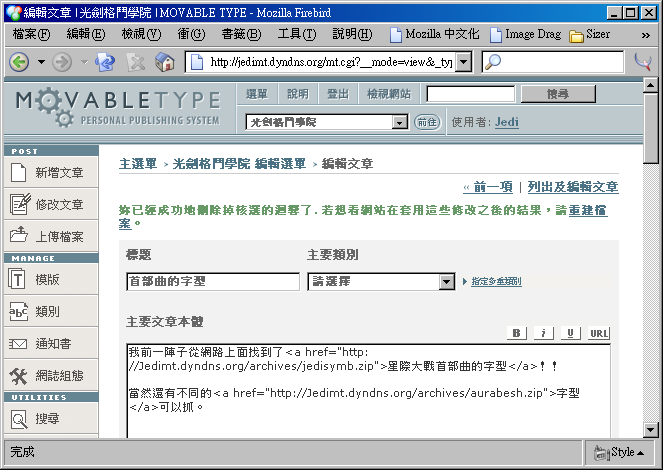Click the 模版 templates icon

tap(17, 279)
